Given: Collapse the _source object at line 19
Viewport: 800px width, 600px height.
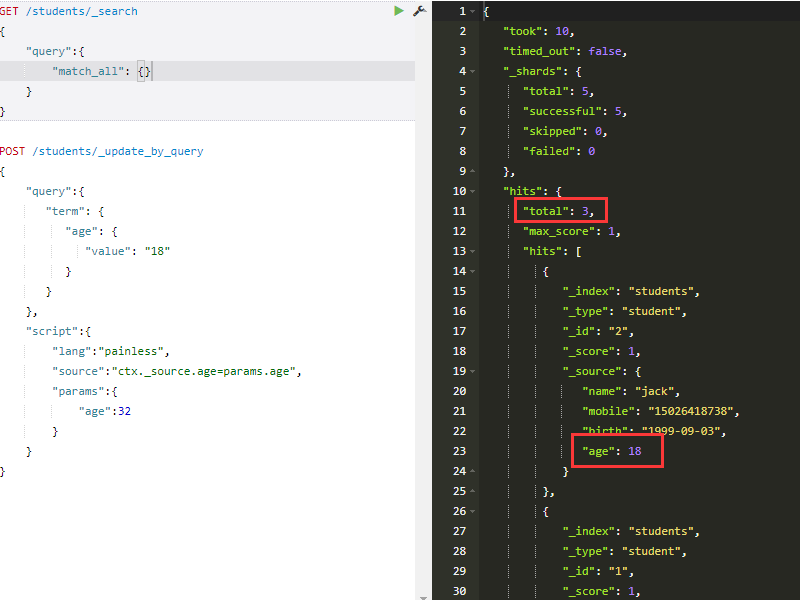Looking at the screenshot, I should click(470, 371).
